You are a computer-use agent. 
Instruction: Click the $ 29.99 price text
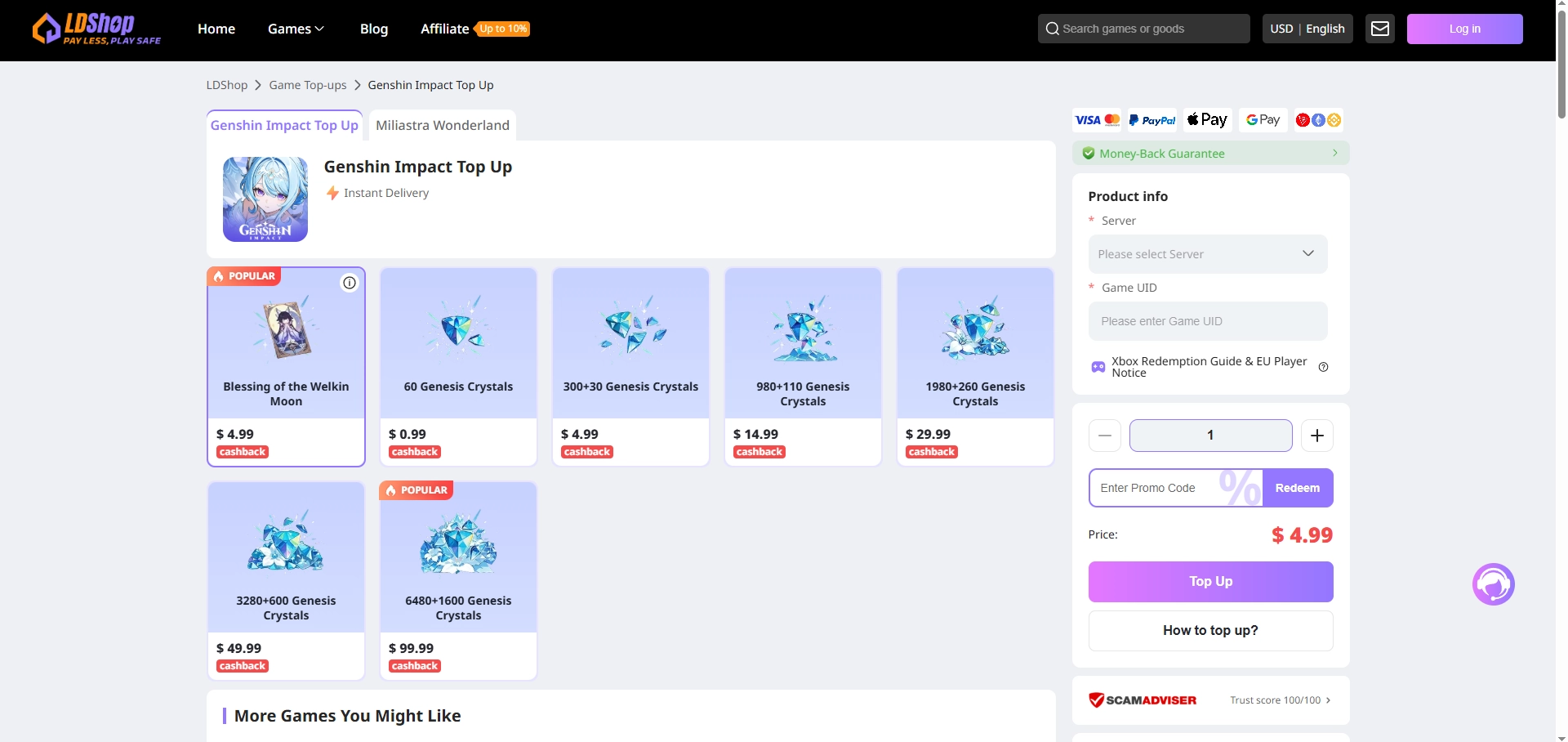click(x=928, y=434)
